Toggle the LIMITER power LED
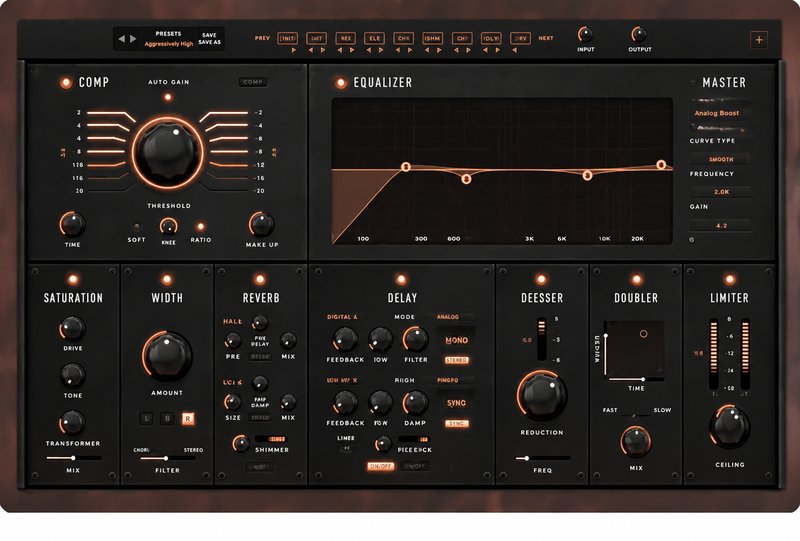Image resolution: width=800 pixels, height=541 pixels. pos(730,279)
